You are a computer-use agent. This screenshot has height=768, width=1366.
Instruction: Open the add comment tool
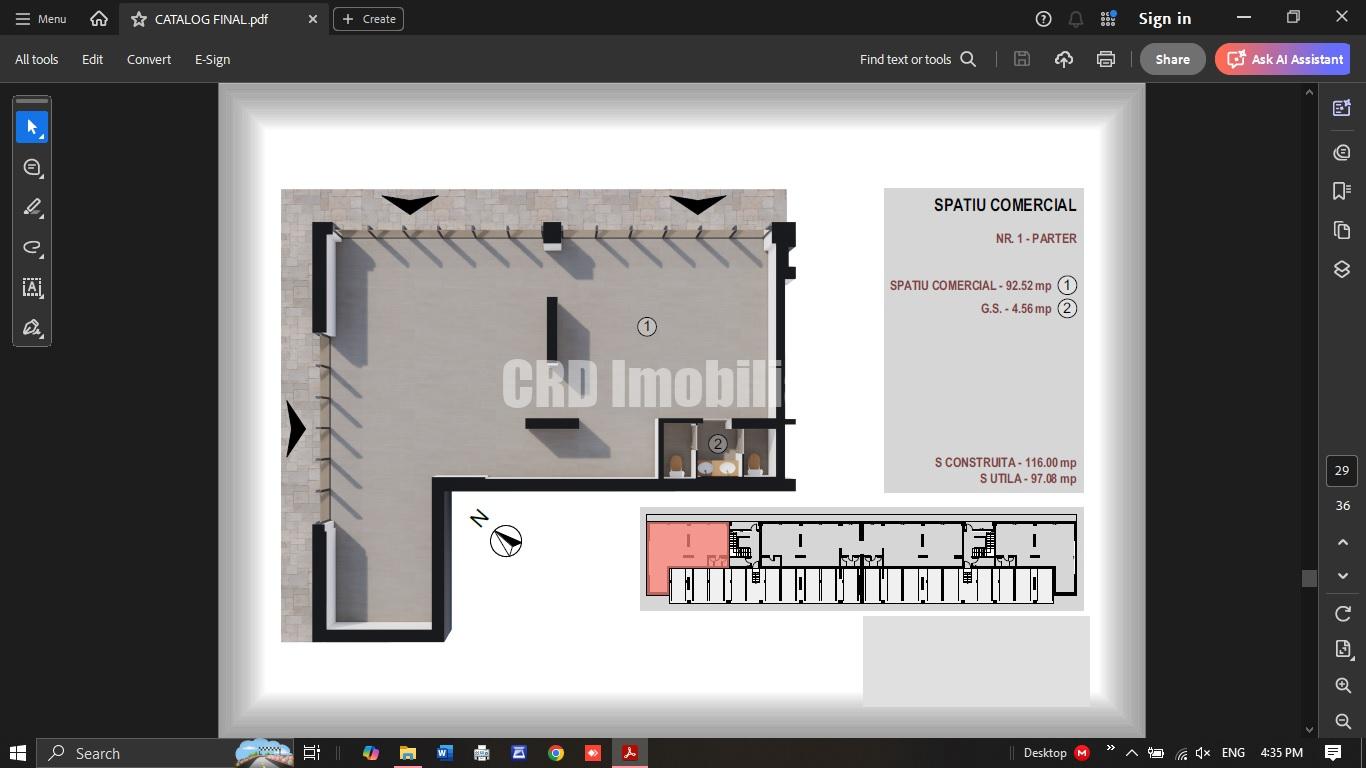coord(32,168)
